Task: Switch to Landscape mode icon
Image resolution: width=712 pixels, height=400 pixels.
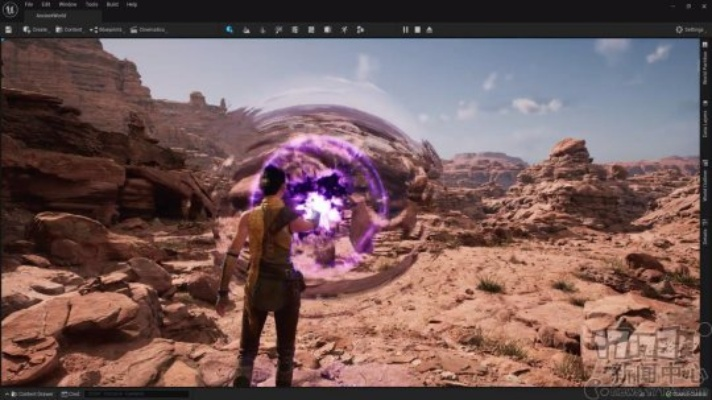Action: coord(246,30)
